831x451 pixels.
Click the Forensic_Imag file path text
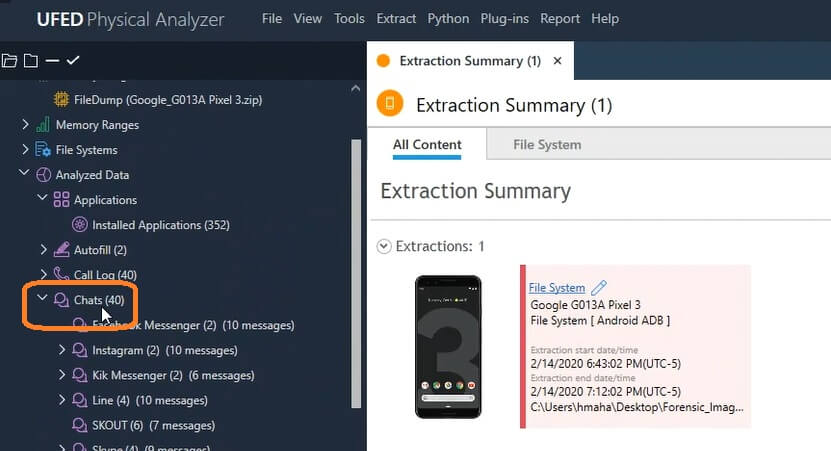[637, 407]
